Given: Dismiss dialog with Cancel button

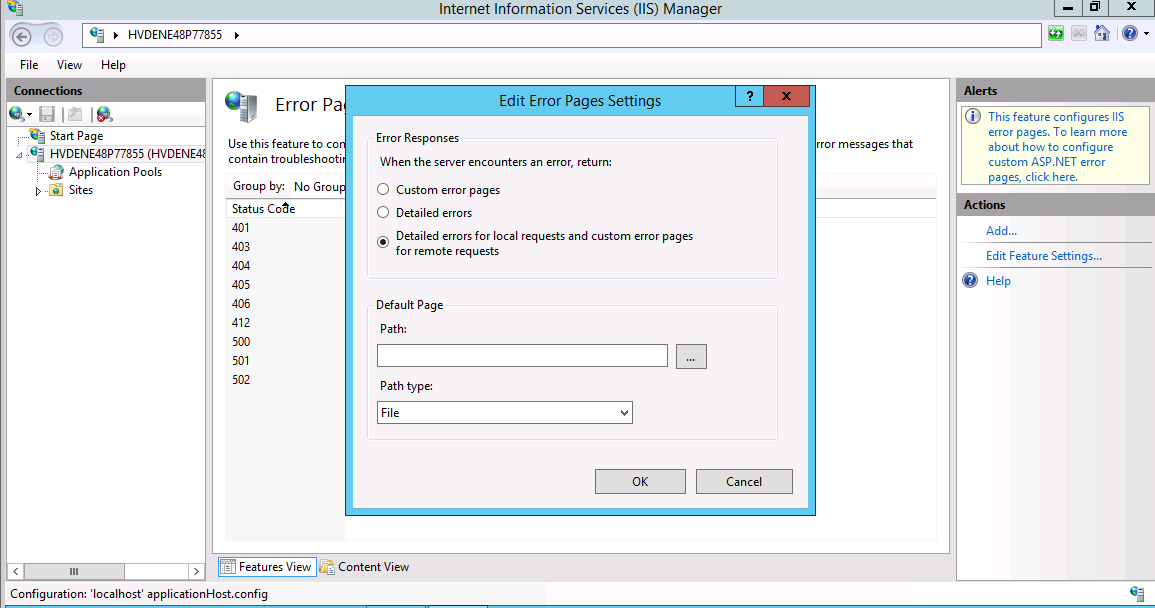Looking at the screenshot, I should click(x=744, y=481).
